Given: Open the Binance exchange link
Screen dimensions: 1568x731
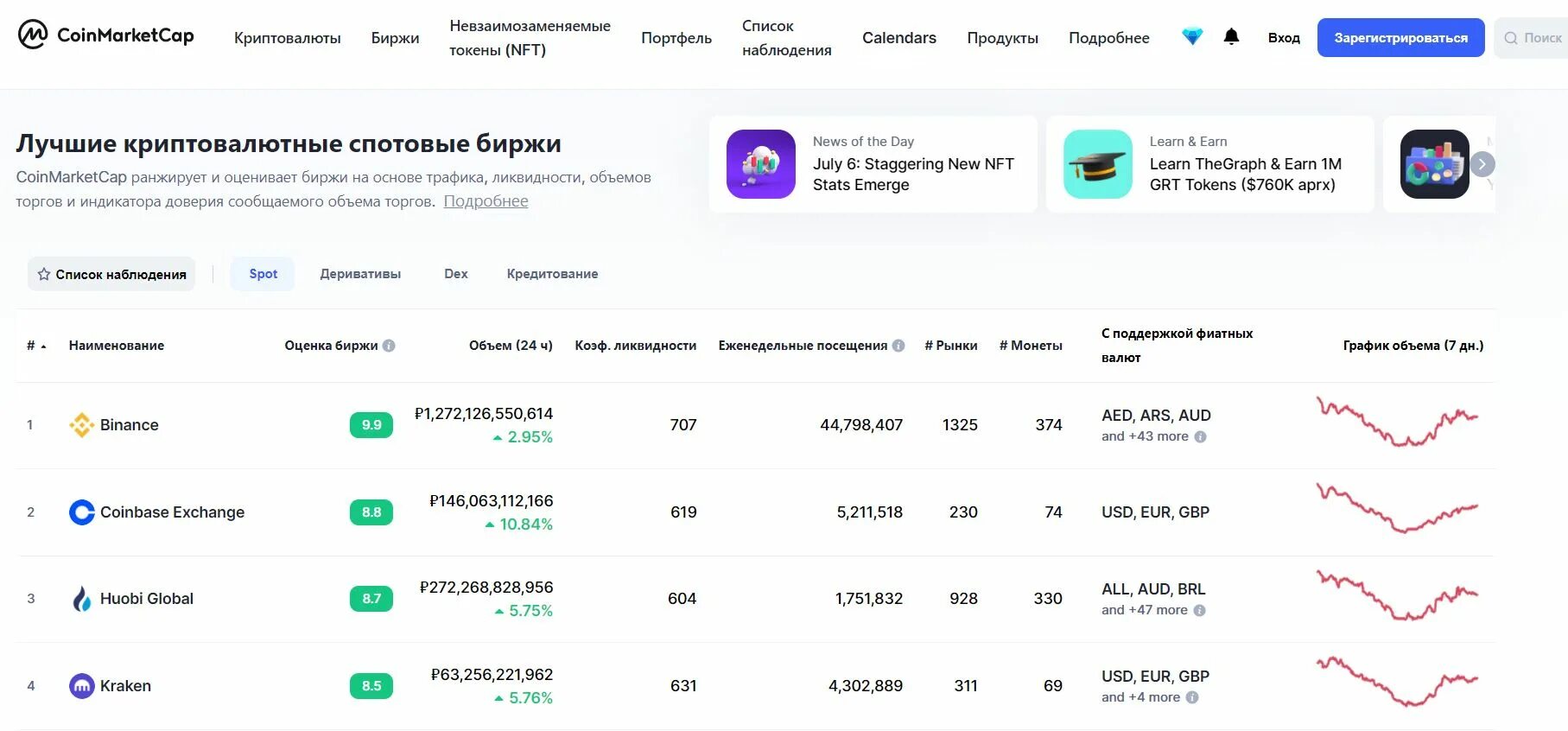Looking at the screenshot, I should [x=129, y=425].
